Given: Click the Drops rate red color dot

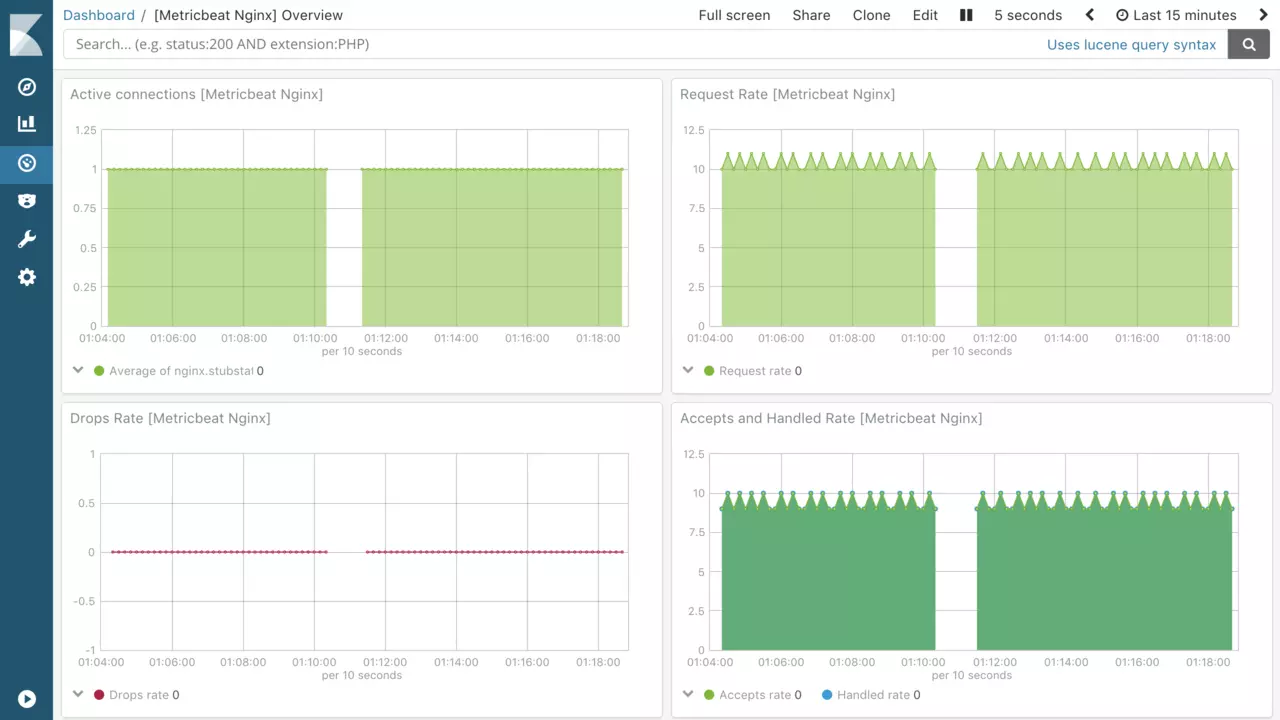Looking at the screenshot, I should coord(99,695).
